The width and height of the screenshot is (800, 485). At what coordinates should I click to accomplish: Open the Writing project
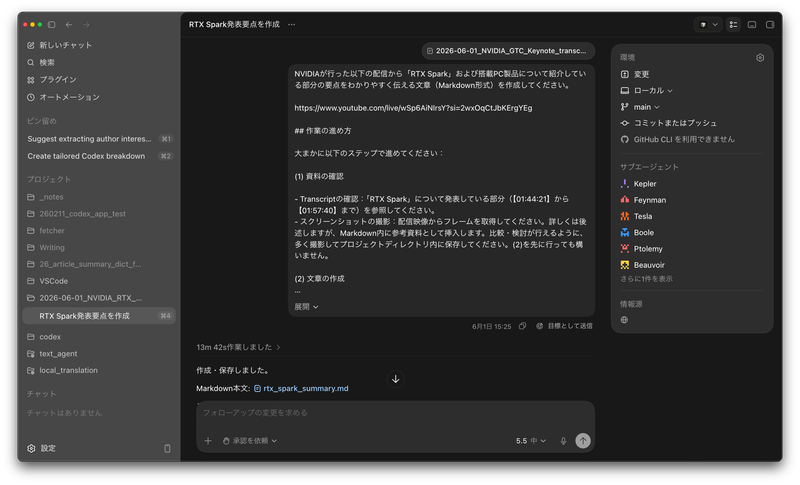click(46, 247)
